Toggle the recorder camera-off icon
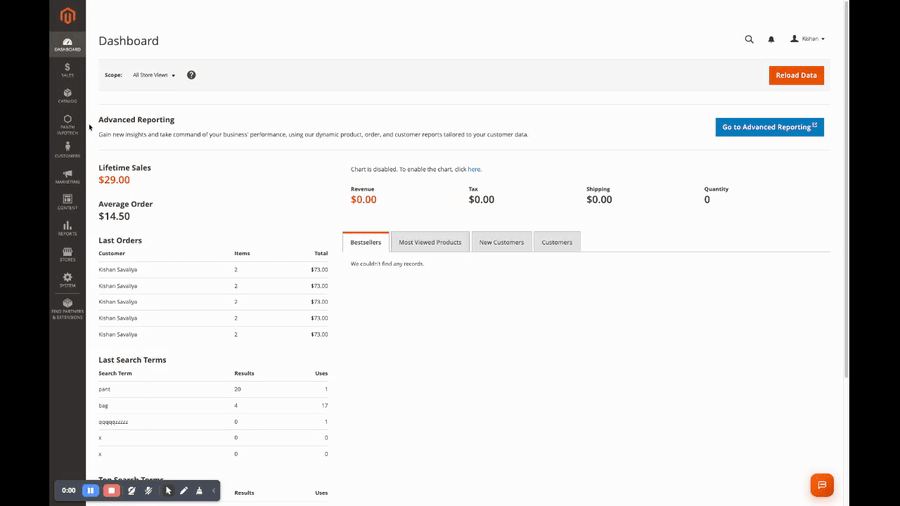The image size is (900, 506). click(x=131, y=491)
